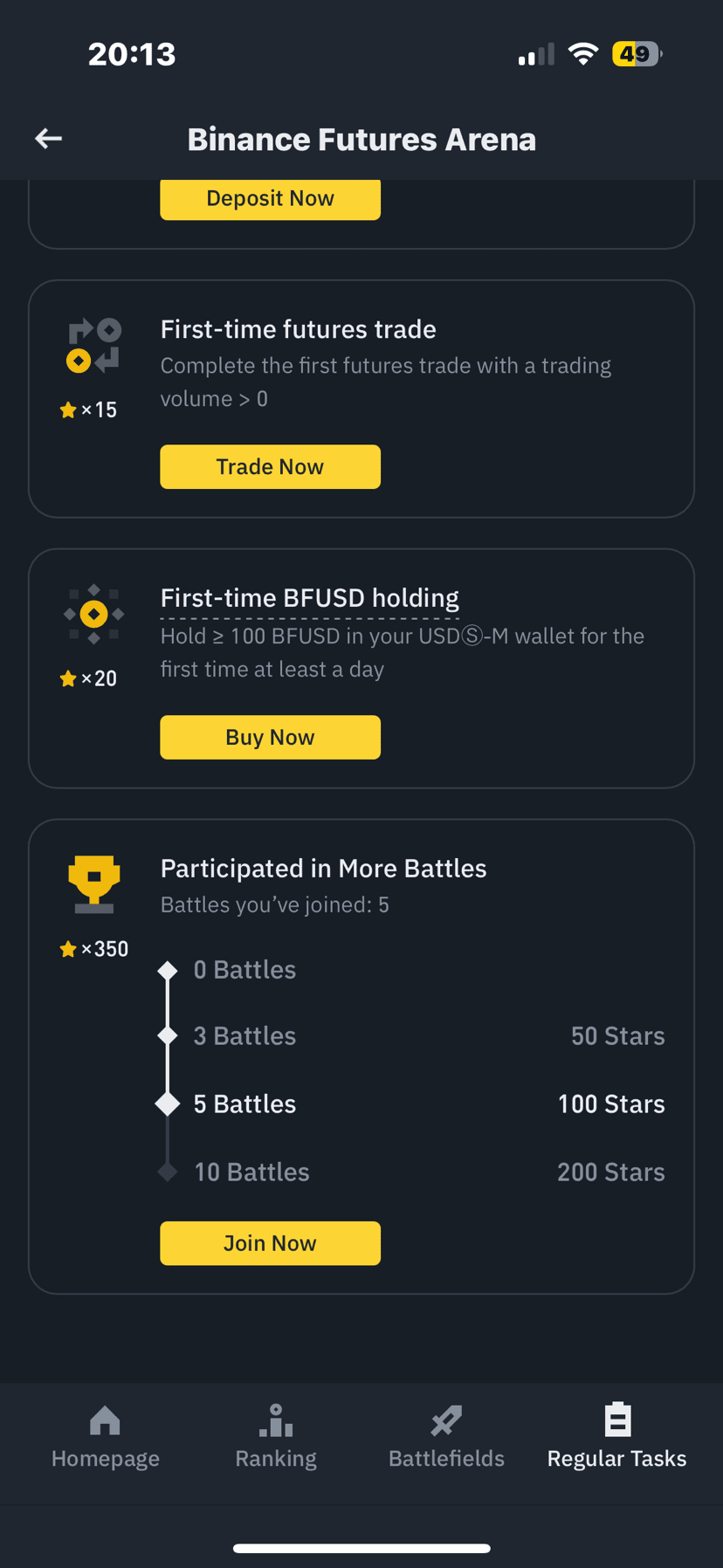
Task: Tap the 3 Battles milestone diamond
Action: tap(168, 1035)
